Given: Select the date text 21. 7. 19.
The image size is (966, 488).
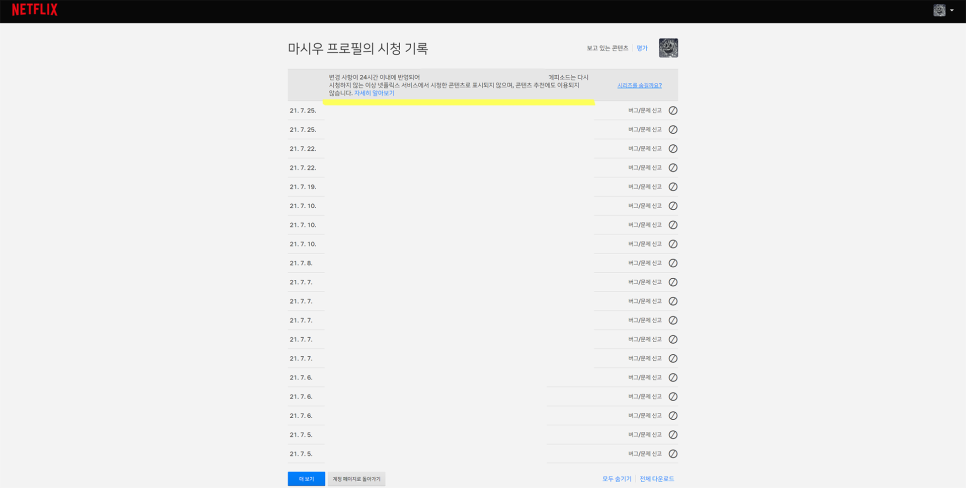Looking at the screenshot, I should 302,187.
